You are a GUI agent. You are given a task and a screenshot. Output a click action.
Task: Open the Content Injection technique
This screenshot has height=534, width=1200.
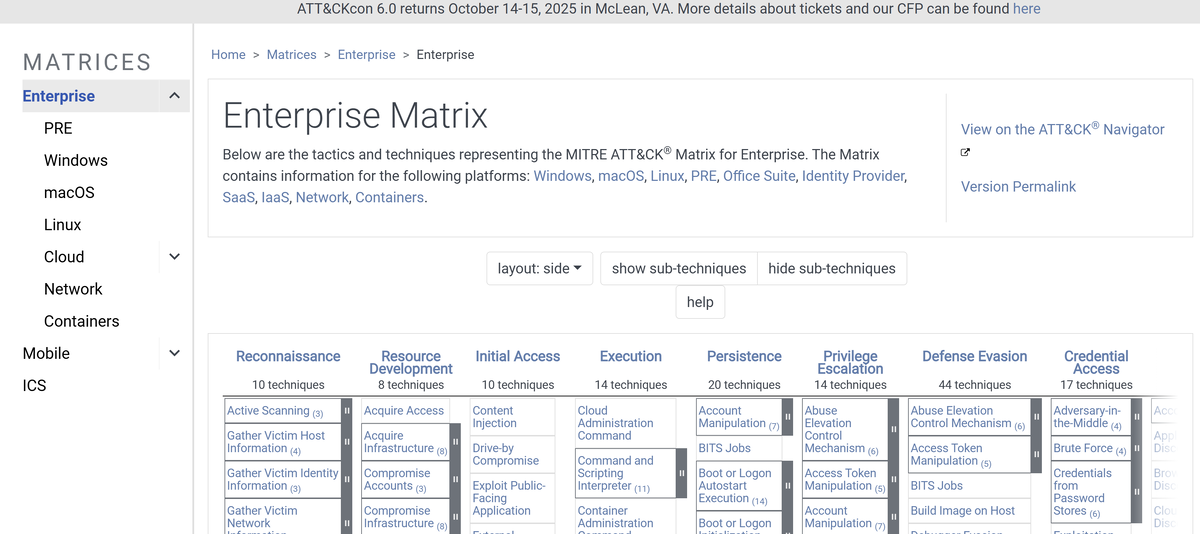(493, 417)
